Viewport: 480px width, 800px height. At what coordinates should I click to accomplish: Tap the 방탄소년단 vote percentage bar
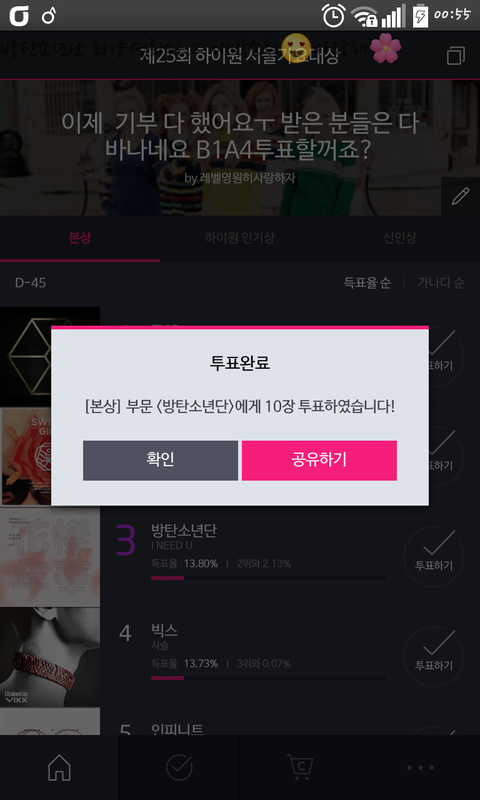tap(268, 578)
